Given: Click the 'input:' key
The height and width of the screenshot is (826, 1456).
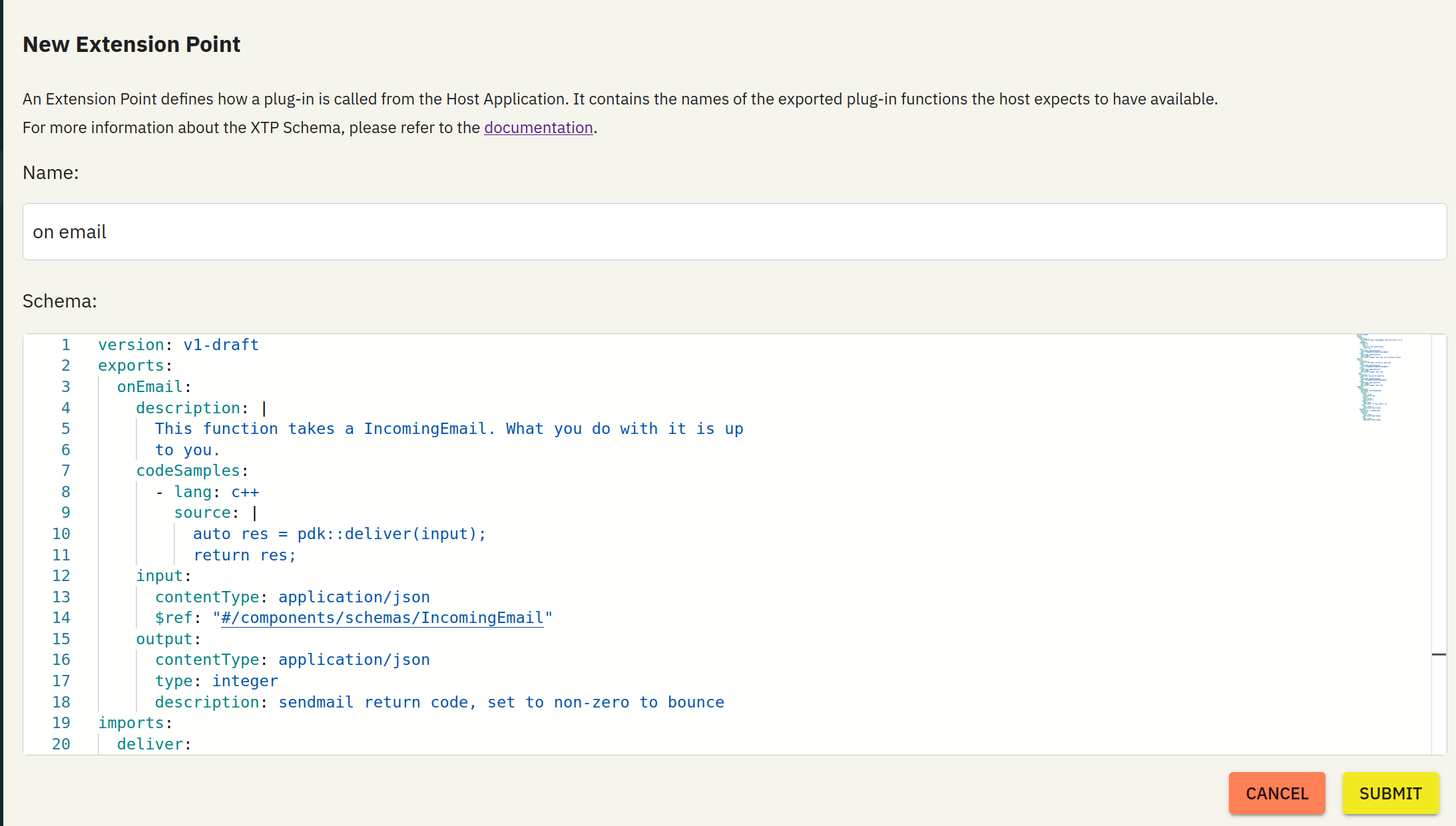Looking at the screenshot, I should click(164, 576).
